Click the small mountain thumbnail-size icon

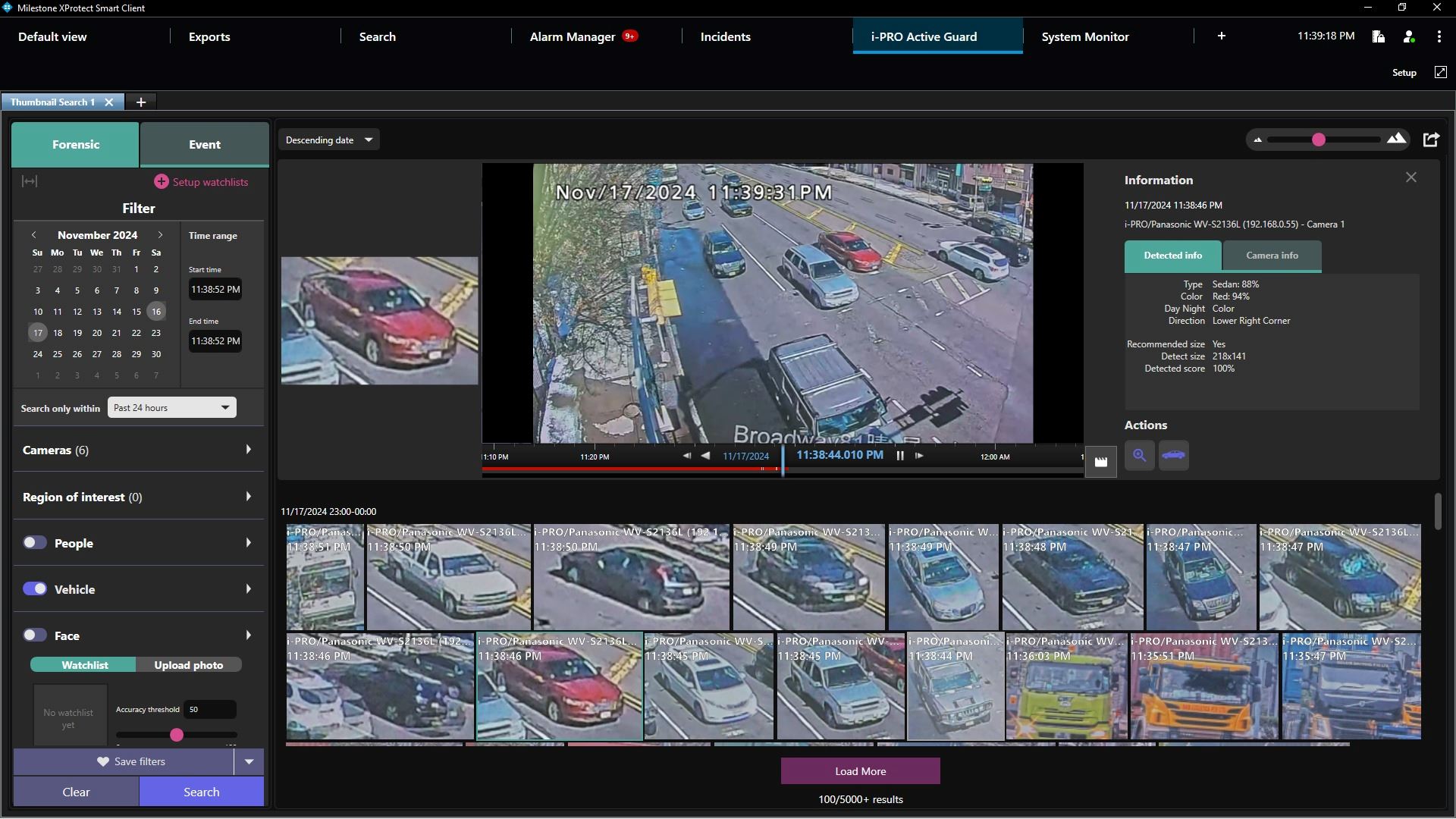1257,140
